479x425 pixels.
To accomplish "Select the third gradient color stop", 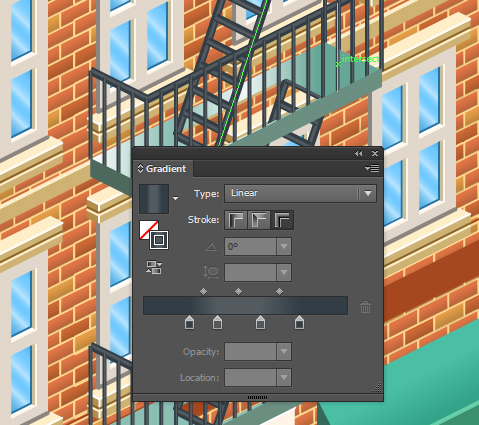I will (260, 323).
